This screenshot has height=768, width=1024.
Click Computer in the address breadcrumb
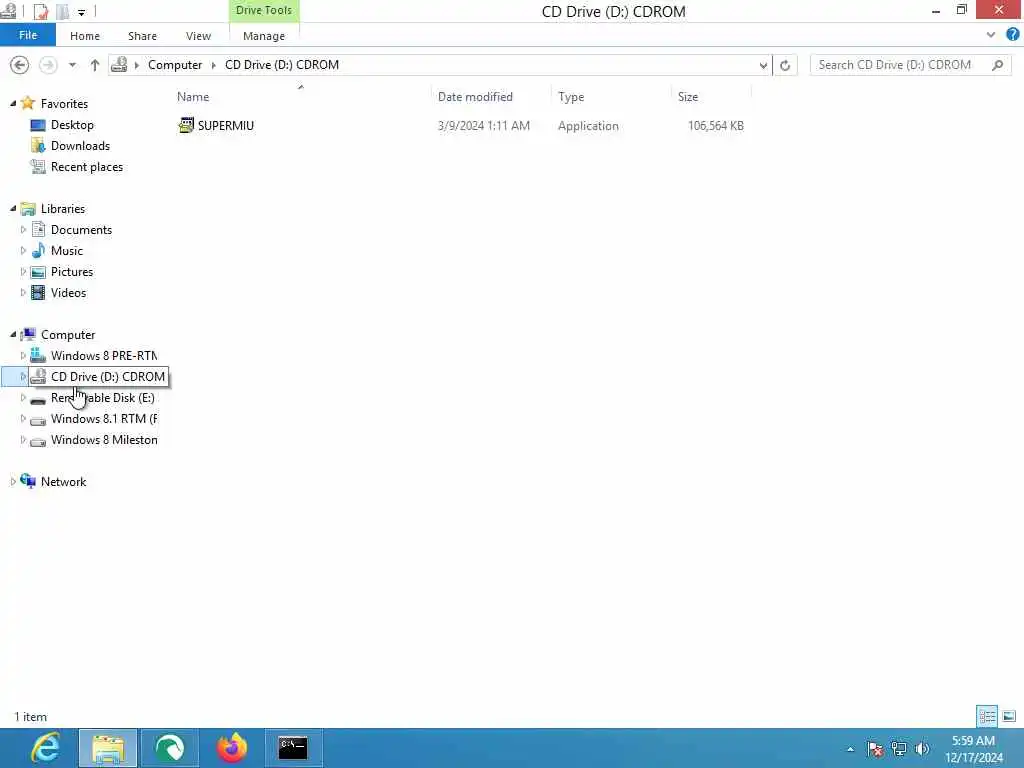click(175, 65)
